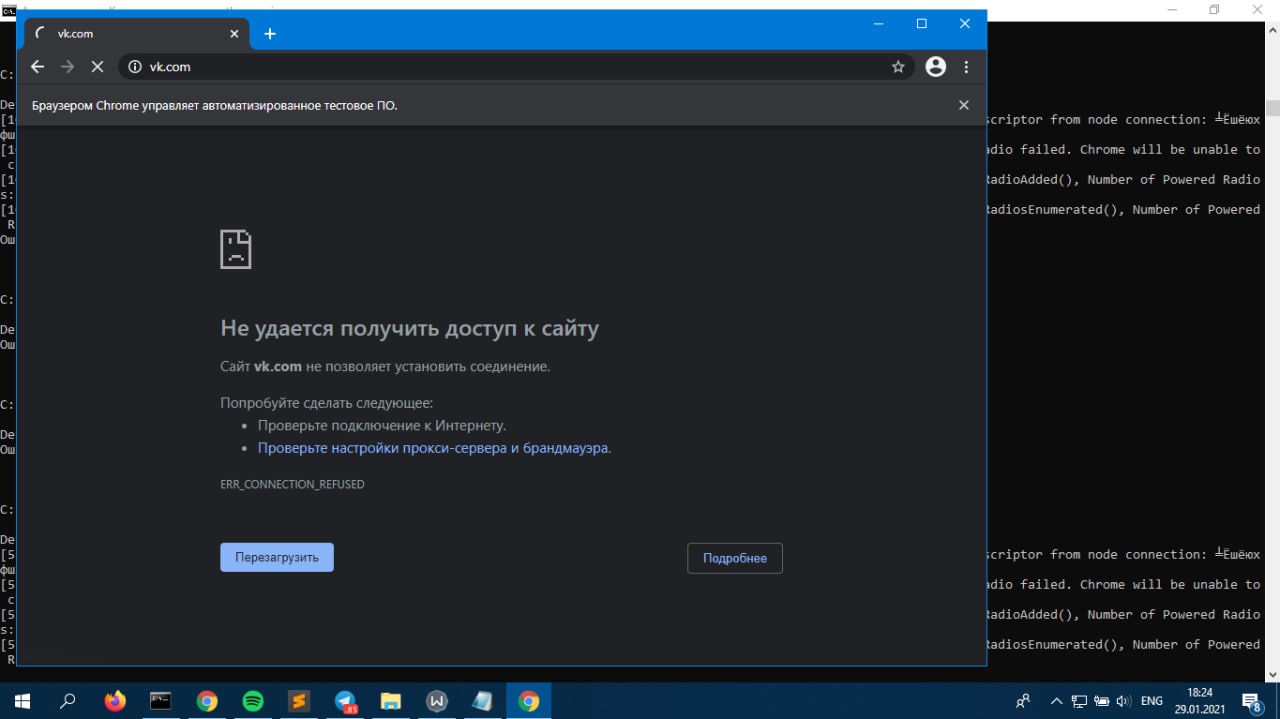This screenshot has height=719, width=1280.
Task: Dismiss the automated test software infobar
Action: click(963, 105)
